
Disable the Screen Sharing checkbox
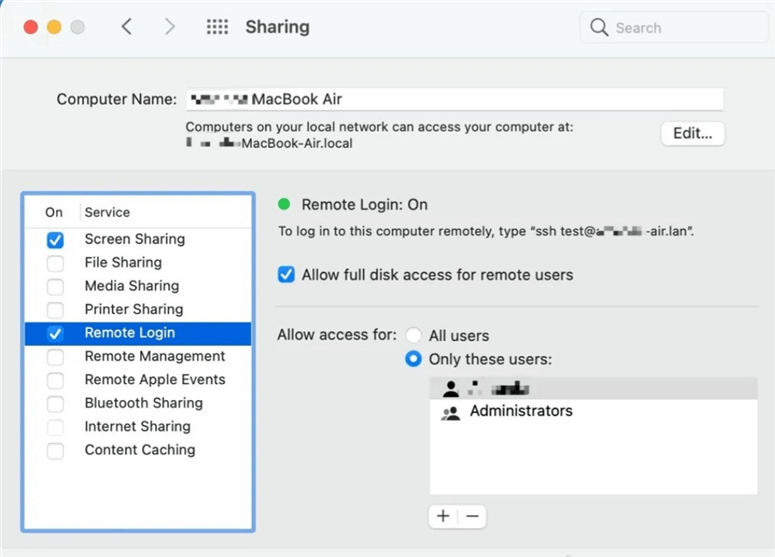point(55,240)
